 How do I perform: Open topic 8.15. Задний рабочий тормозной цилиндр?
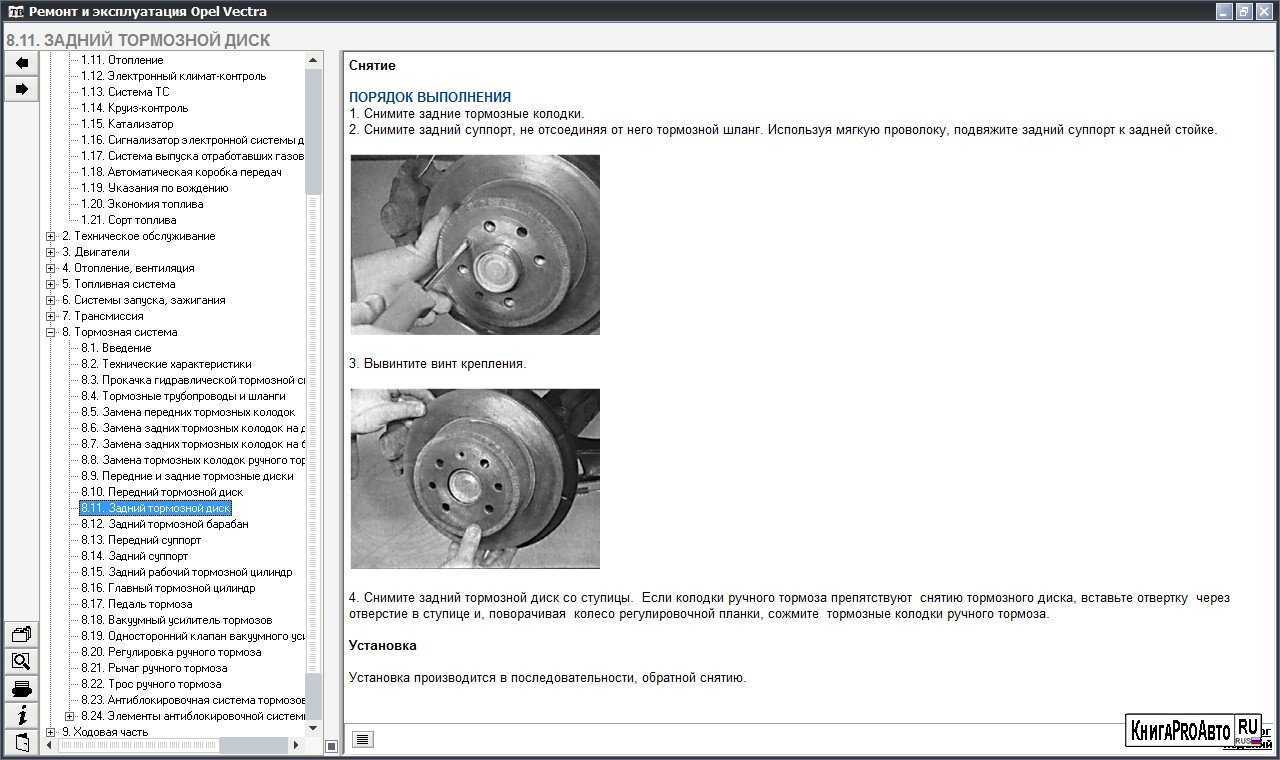[187, 572]
